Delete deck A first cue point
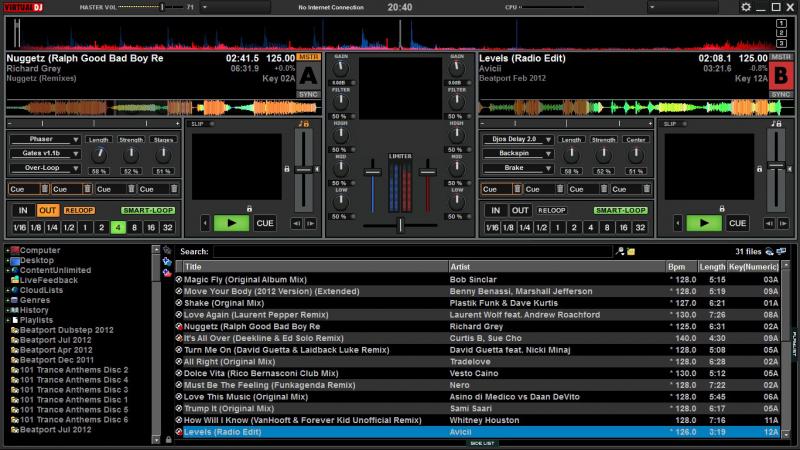800x450 pixels. 44,189
